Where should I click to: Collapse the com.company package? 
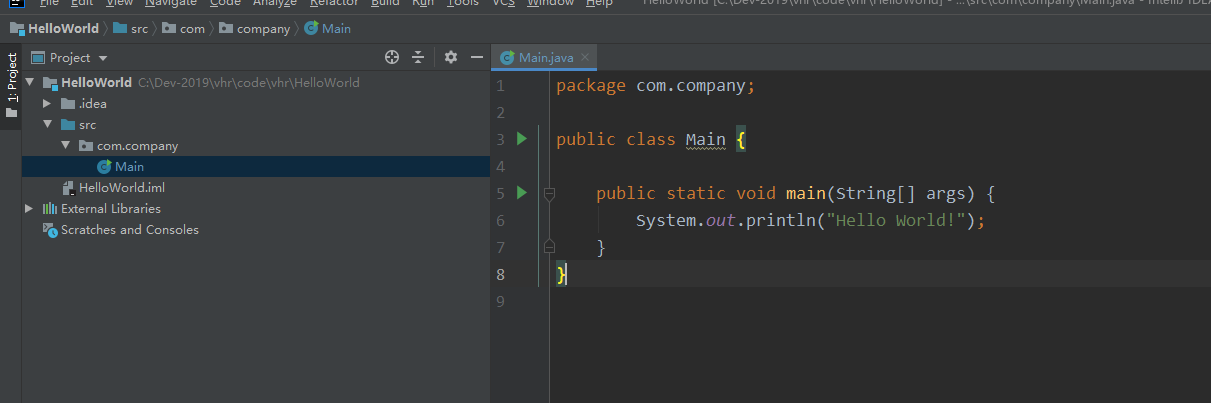coord(65,146)
